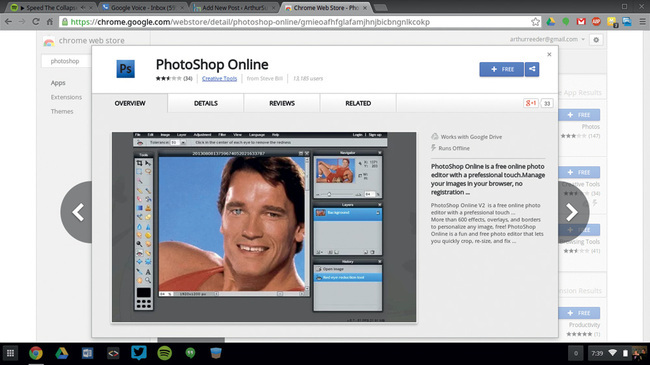Open the Creative Tools category link
Image resolution: width=650 pixels, height=365 pixels.
(219, 78)
